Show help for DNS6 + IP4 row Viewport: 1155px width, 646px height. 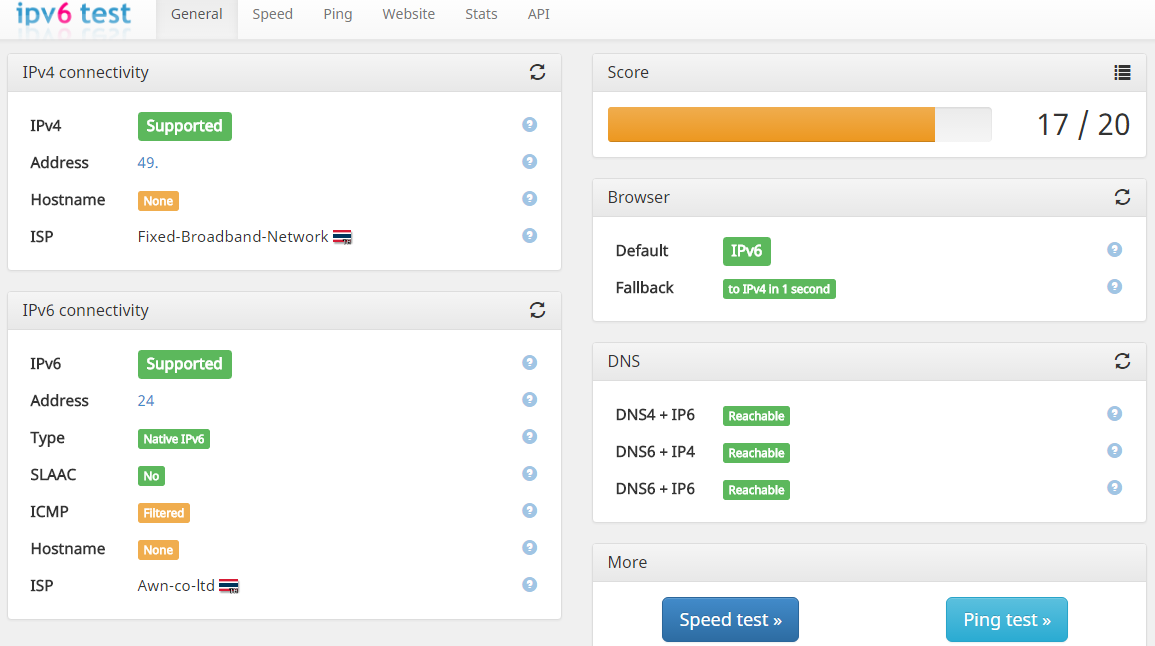point(1114,451)
